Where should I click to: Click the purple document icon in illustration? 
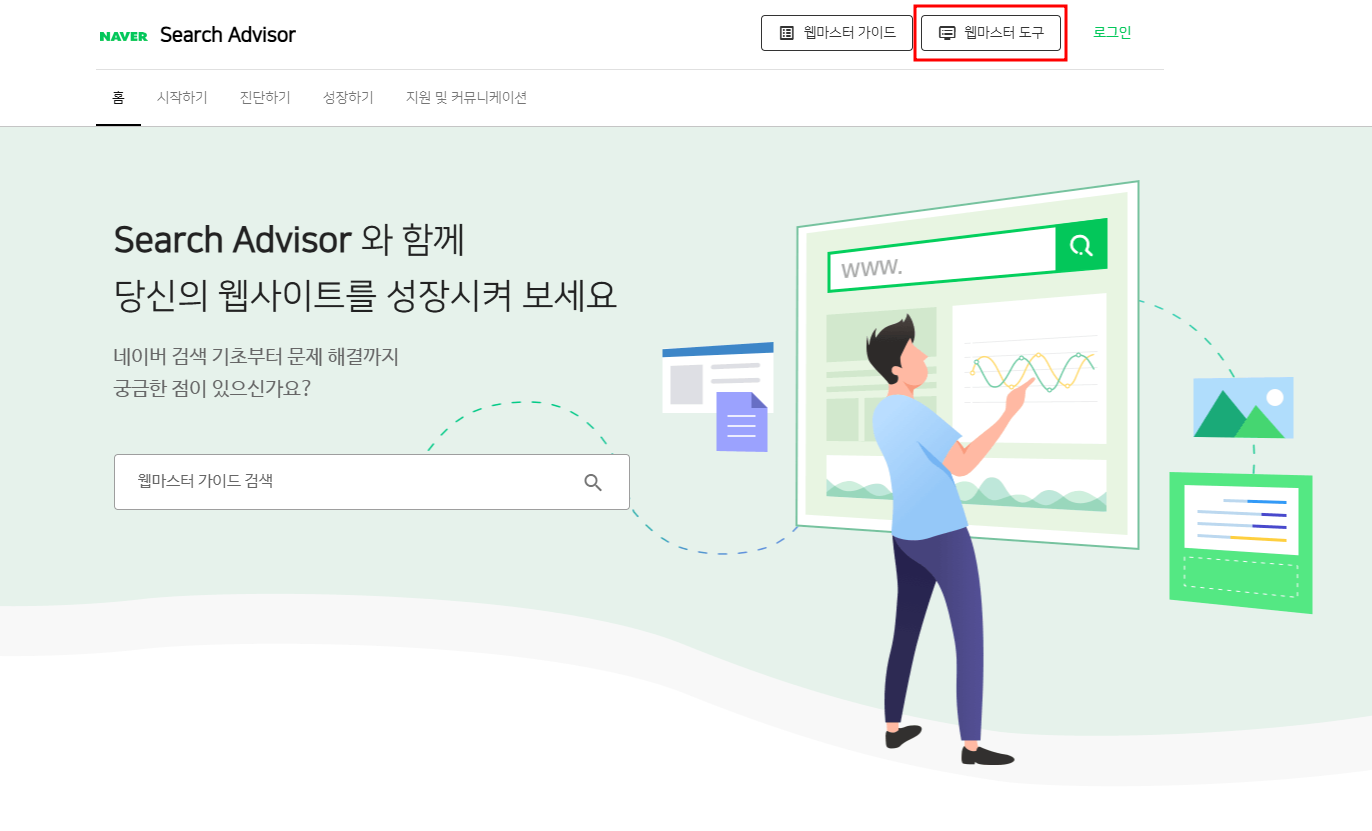742,421
